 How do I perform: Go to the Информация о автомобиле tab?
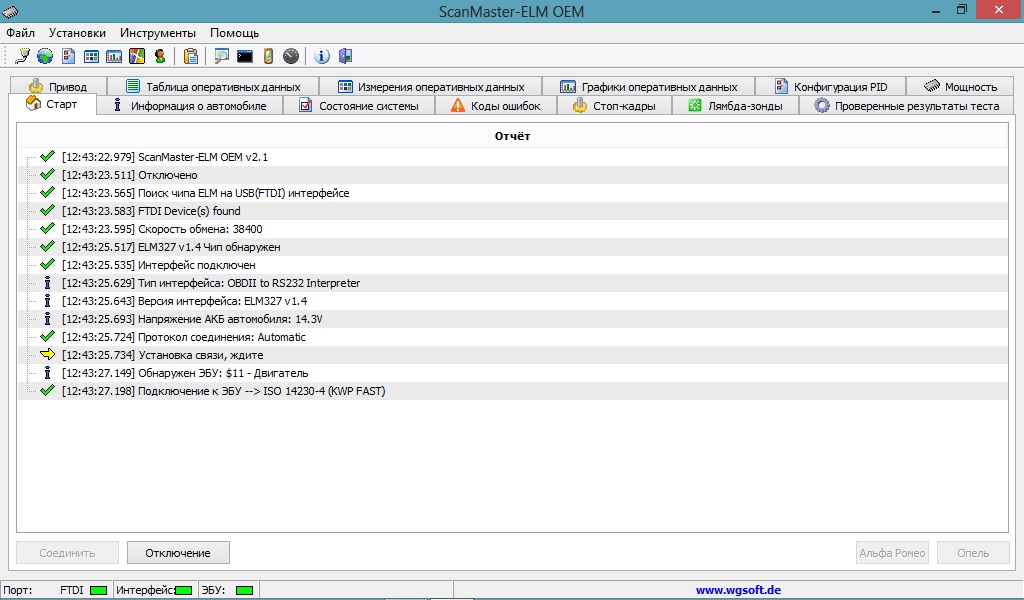[189, 105]
